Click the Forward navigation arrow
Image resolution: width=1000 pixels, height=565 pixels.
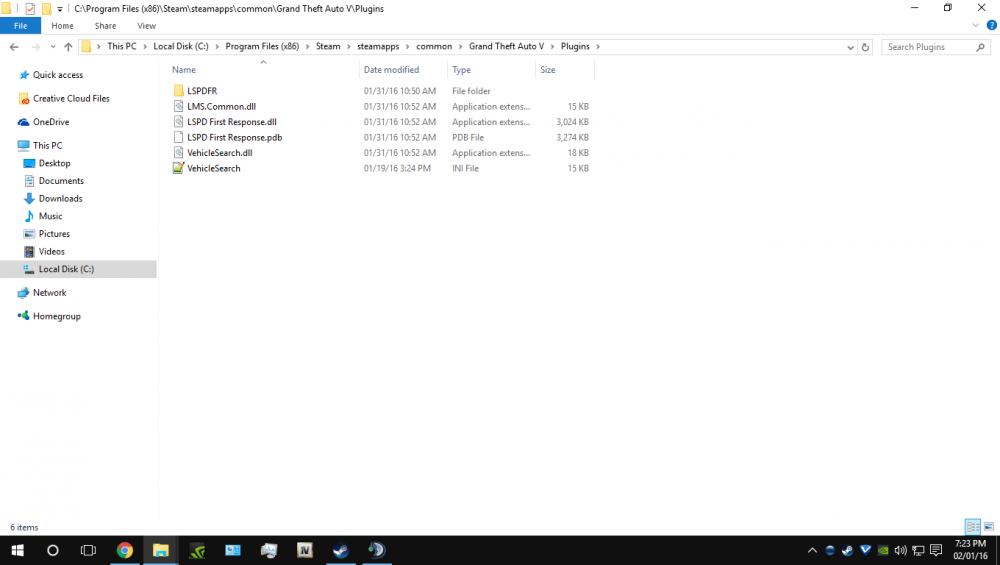tap(36, 47)
